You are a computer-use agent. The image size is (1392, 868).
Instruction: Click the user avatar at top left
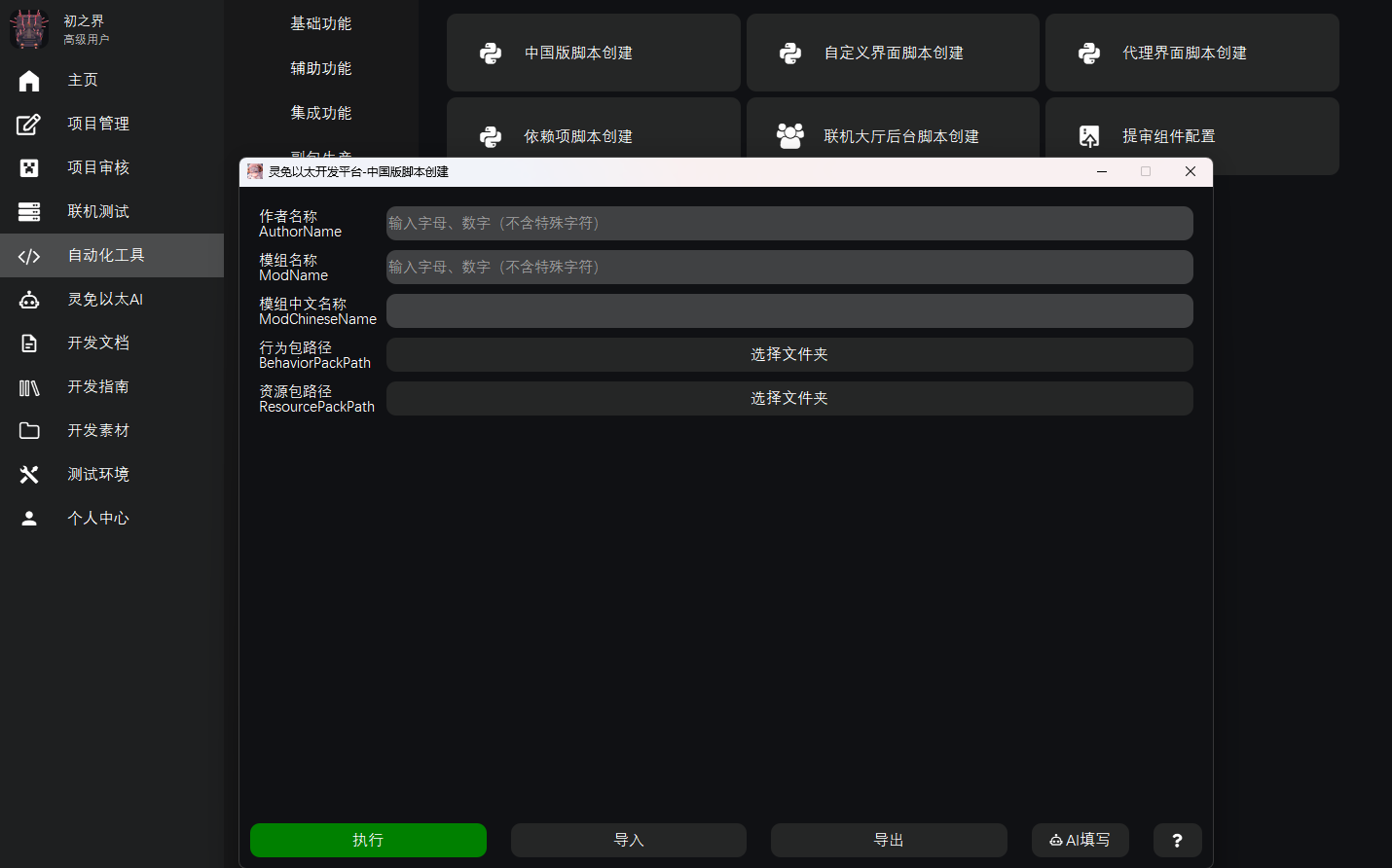click(29, 29)
